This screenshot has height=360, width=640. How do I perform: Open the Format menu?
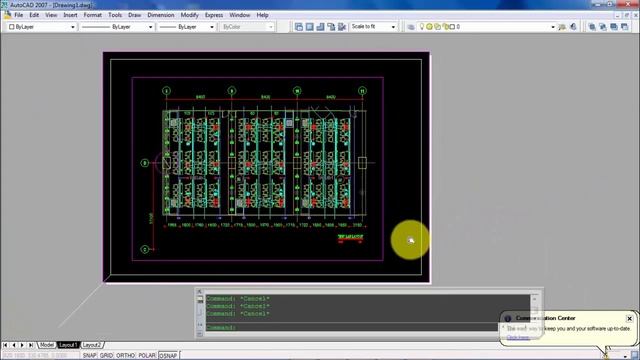click(92, 15)
